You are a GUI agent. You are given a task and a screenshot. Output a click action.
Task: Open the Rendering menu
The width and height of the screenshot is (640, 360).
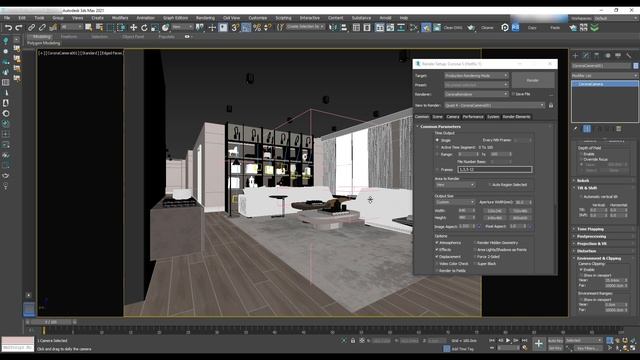pos(205,18)
